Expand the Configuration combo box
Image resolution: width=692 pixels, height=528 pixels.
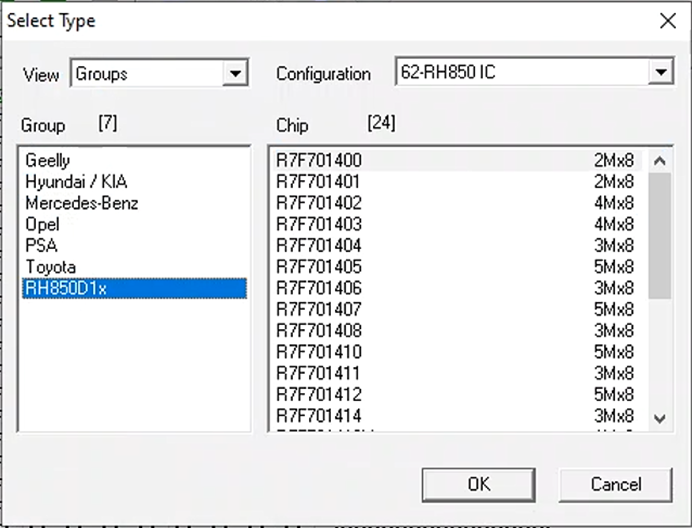(x=660, y=73)
